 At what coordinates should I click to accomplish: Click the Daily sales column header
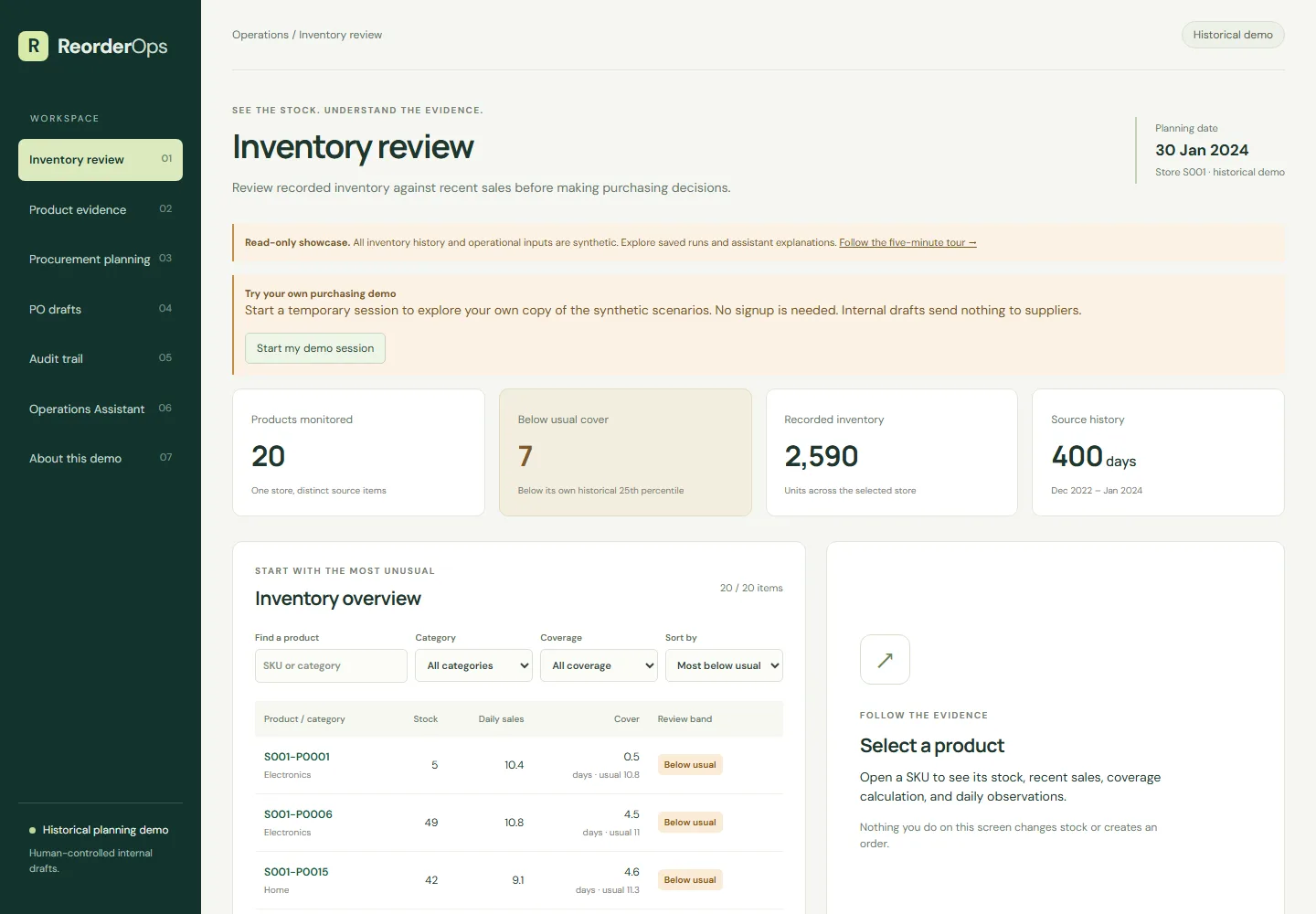tap(501, 719)
